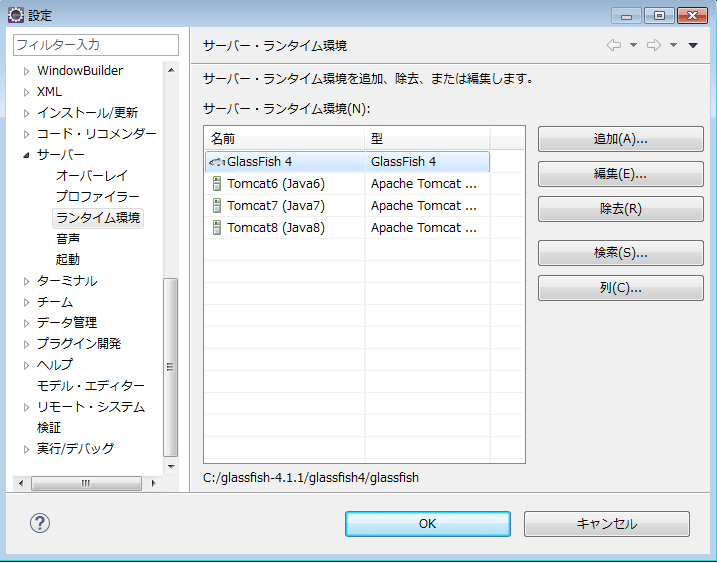Click the horizontal scrollbar left arrow
This screenshot has height=563, width=717.
pos(21,483)
